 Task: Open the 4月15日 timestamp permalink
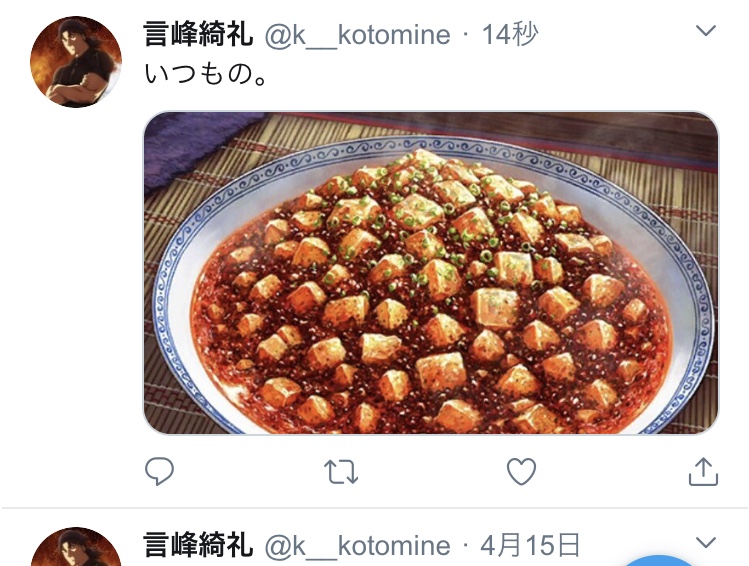tap(530, 545)
